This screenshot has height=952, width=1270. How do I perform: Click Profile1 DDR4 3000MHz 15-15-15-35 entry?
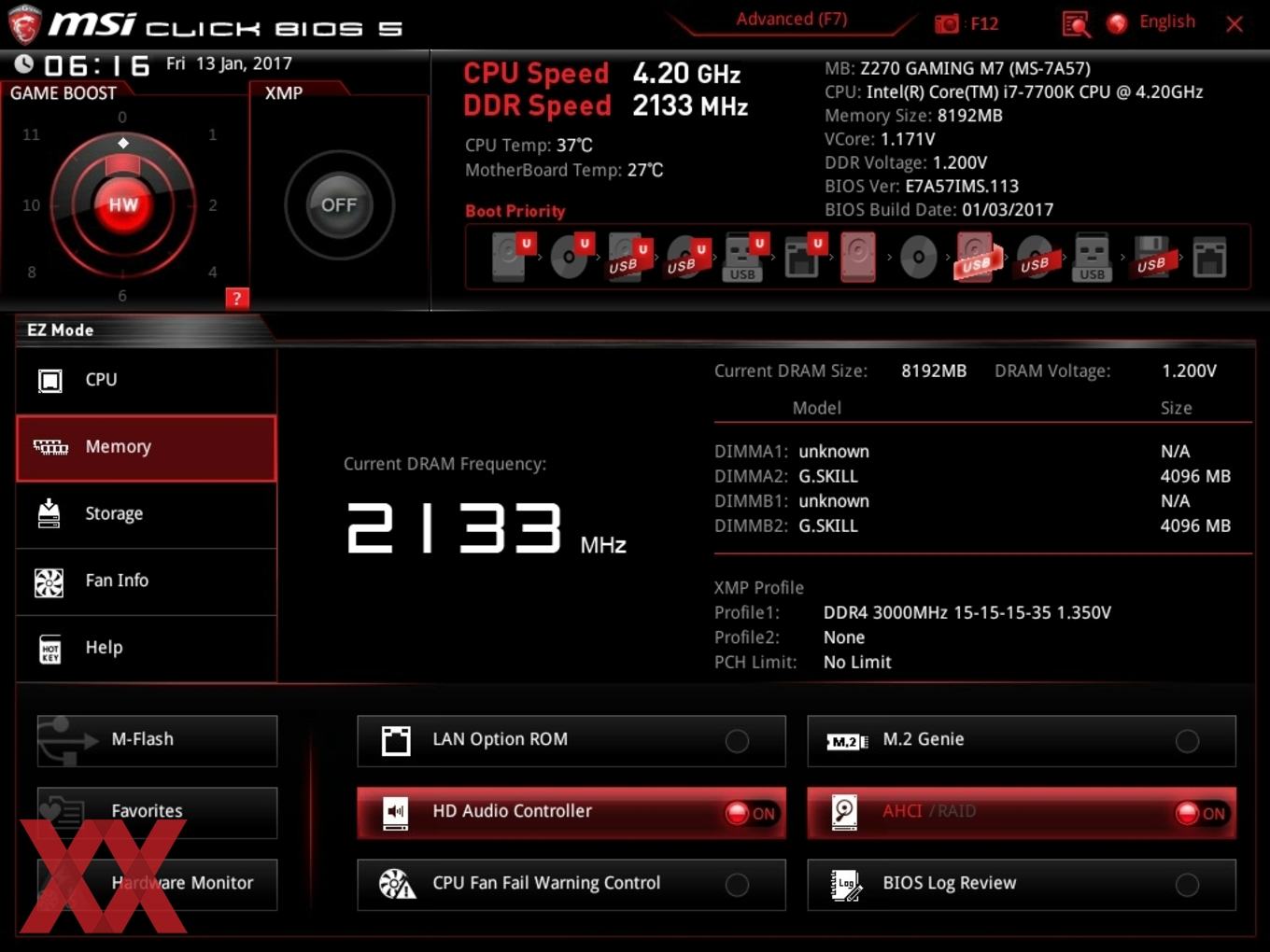point(967,613)
